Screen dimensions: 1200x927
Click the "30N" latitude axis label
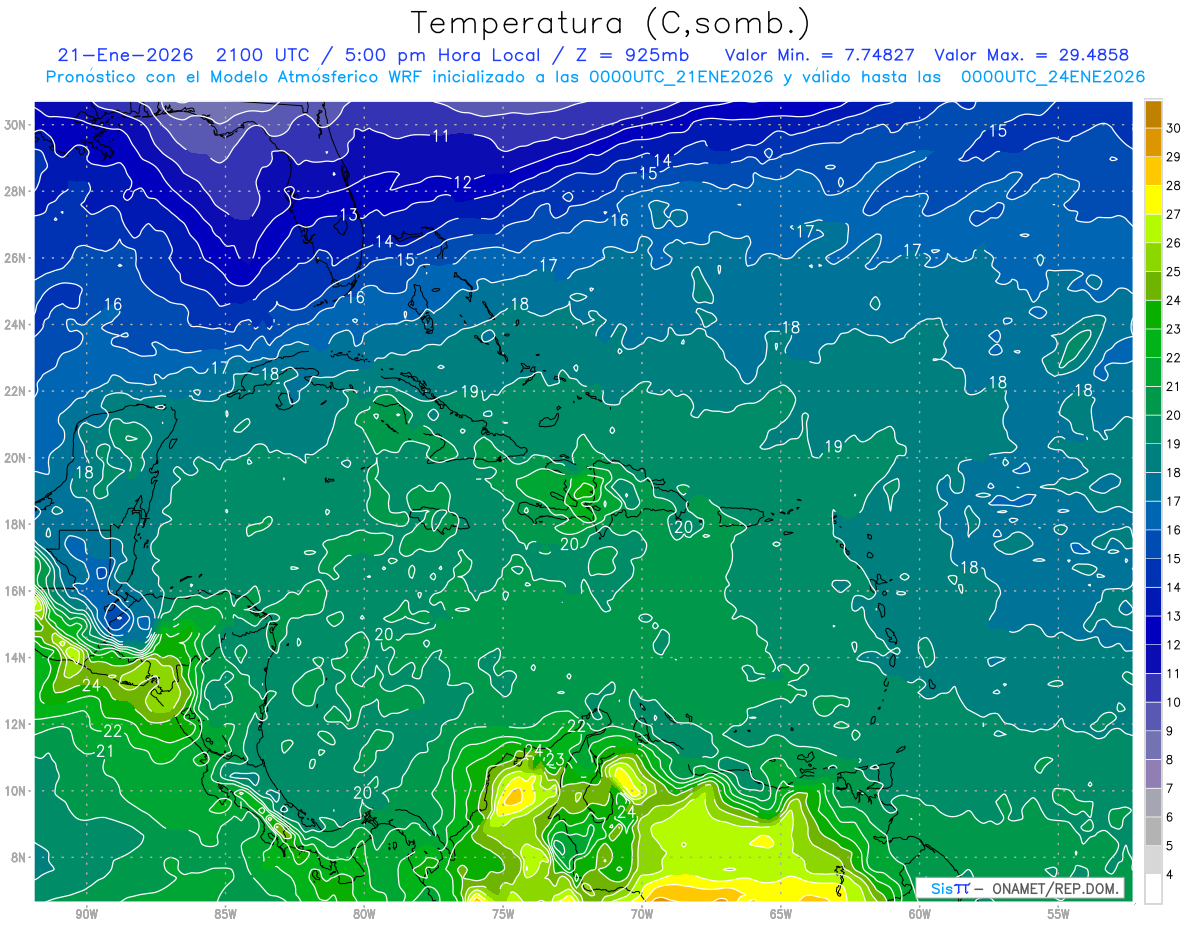(x=15, y=124)
